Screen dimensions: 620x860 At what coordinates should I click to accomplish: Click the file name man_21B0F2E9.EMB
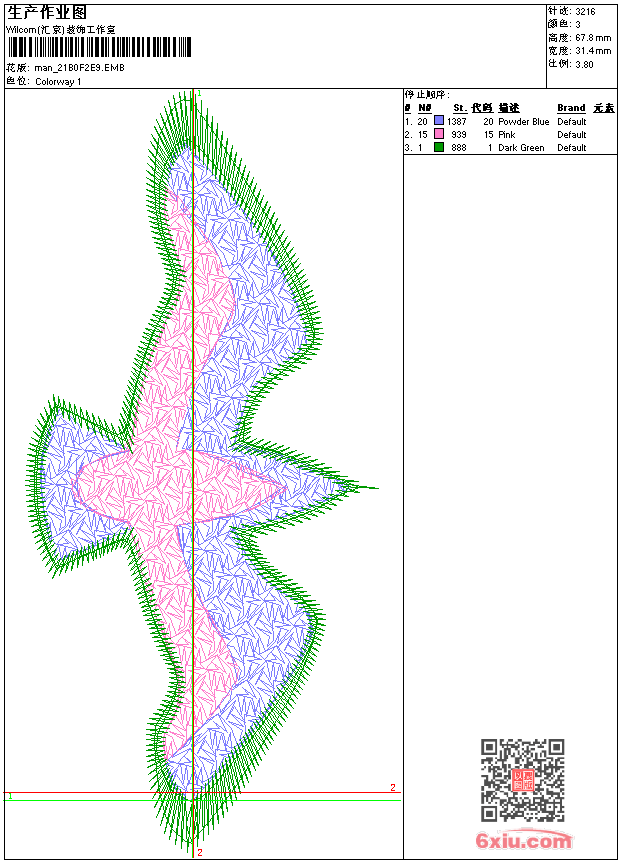point(80,68)
